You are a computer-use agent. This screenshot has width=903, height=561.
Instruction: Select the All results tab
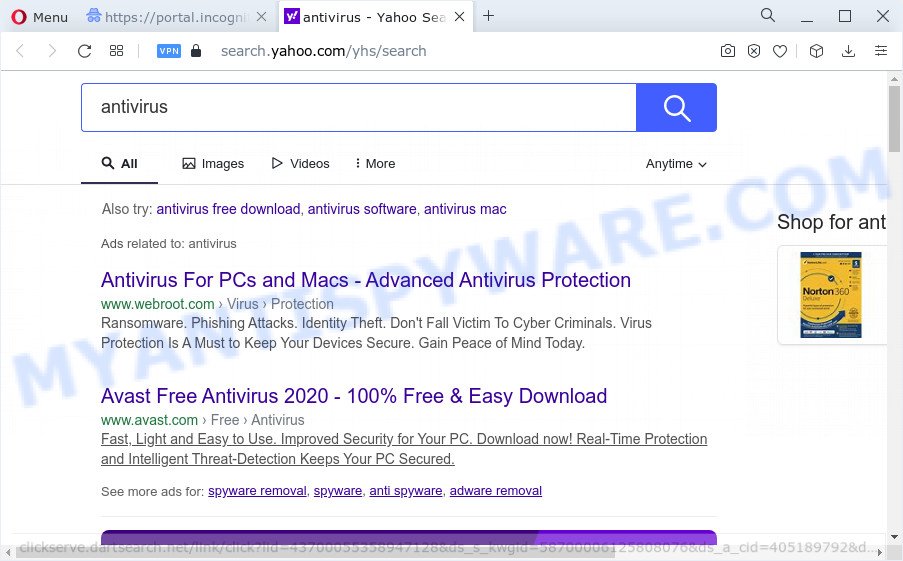click(119, 164)
